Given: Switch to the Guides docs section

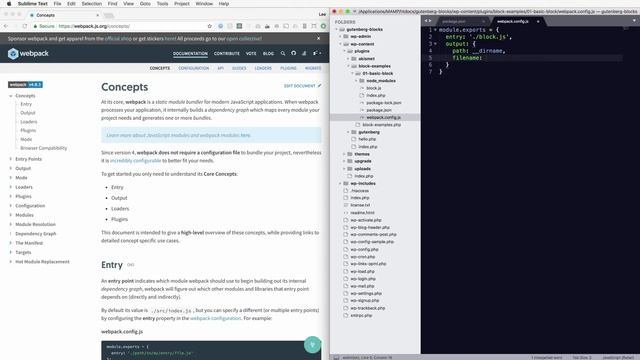Looking at the screenshot, I should 239,68.
